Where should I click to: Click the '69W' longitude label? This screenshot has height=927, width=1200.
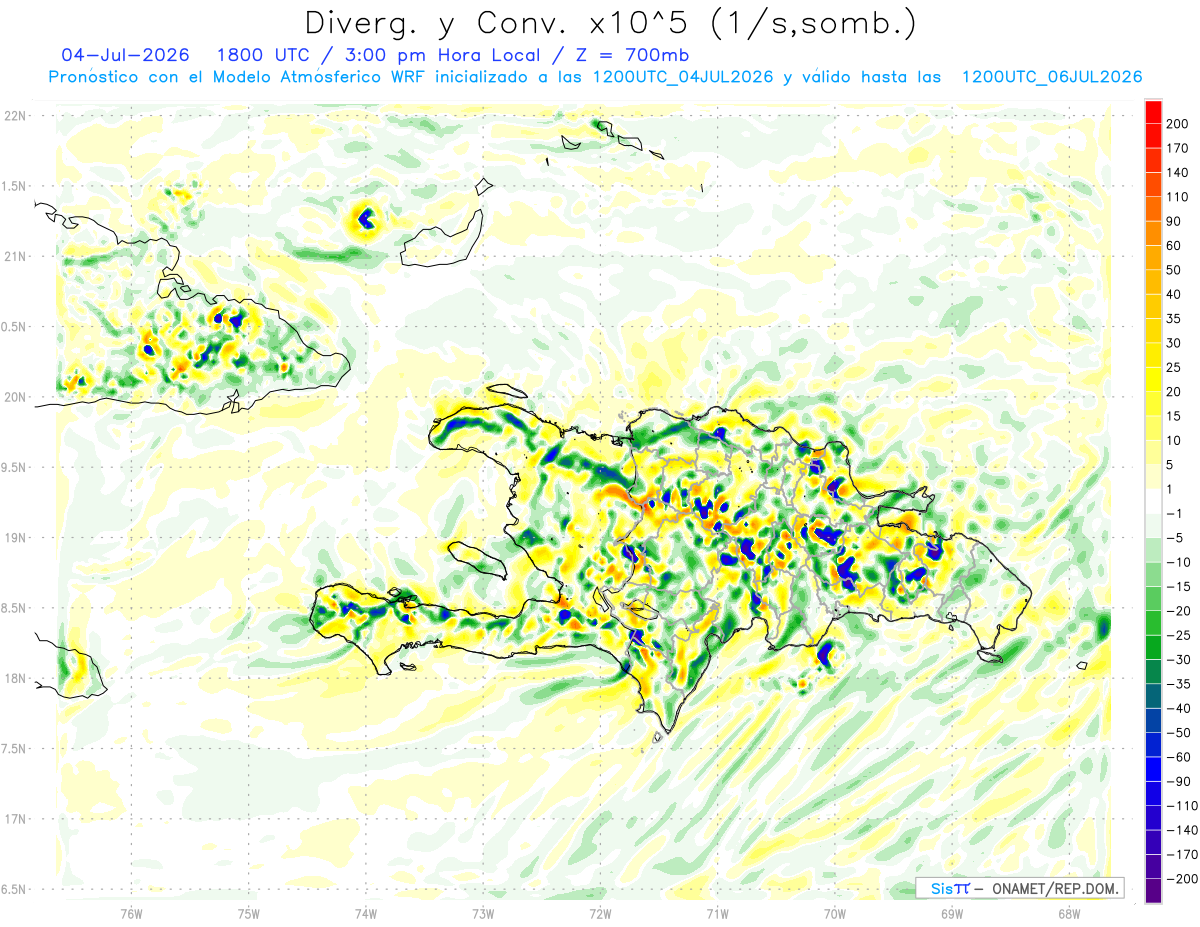[952, 914]
